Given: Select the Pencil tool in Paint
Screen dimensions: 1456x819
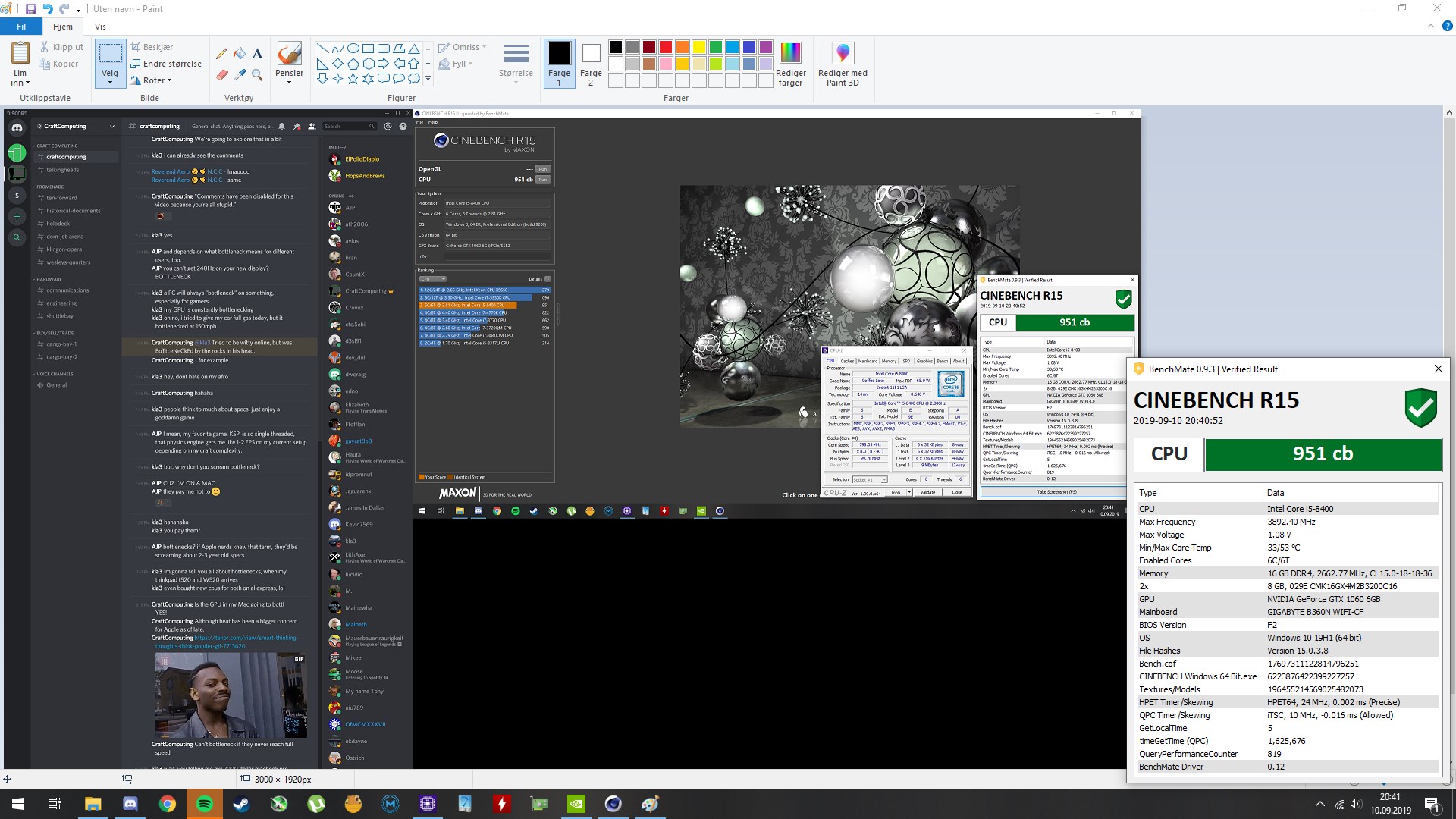Looking at the screenshot, I should click(x=221, y=54).
